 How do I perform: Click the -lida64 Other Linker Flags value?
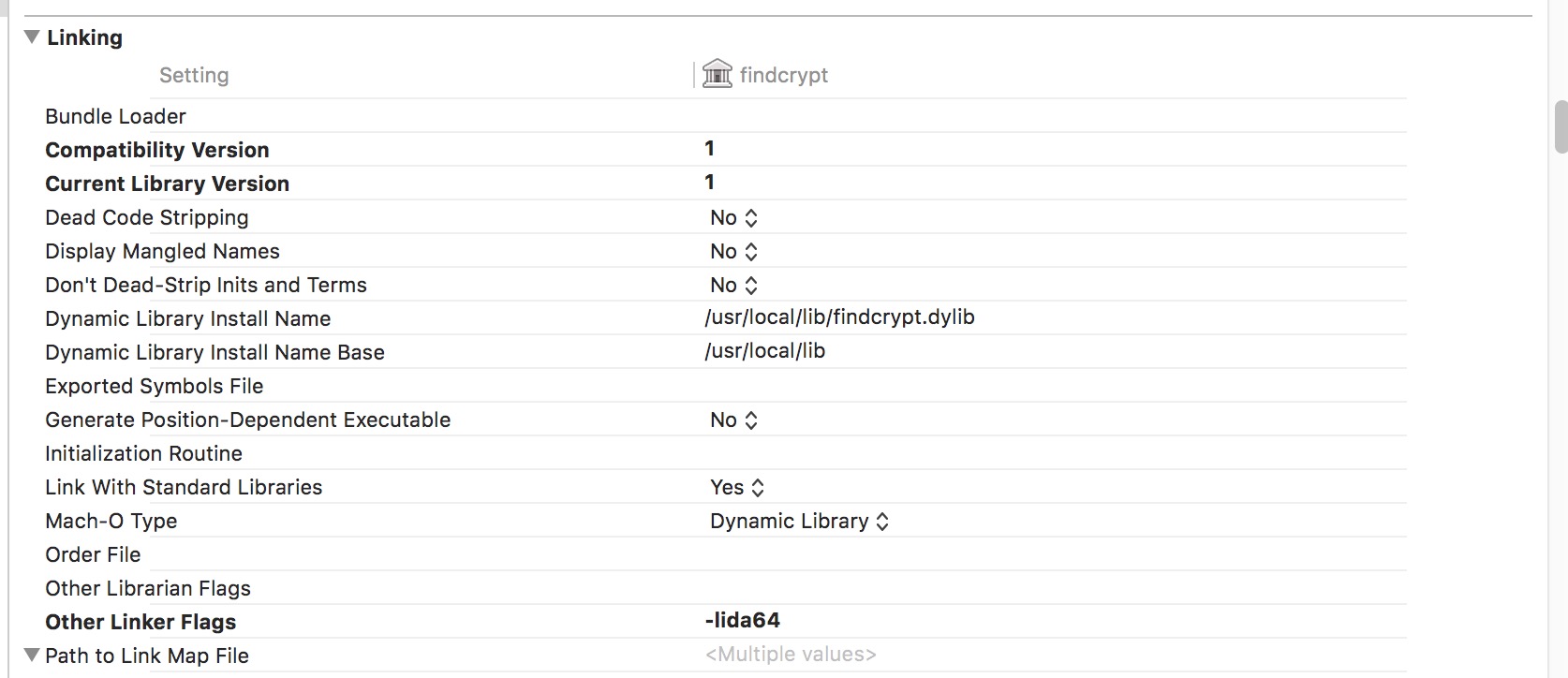tap(743, 620)
